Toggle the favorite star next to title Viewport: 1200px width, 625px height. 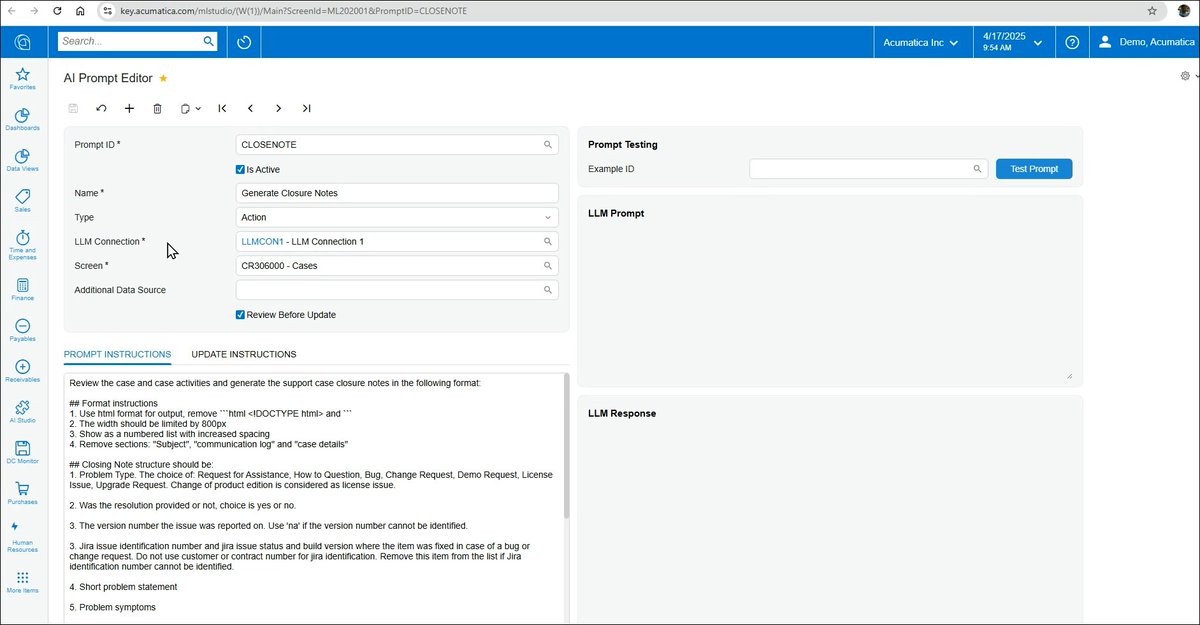[163, 78]
